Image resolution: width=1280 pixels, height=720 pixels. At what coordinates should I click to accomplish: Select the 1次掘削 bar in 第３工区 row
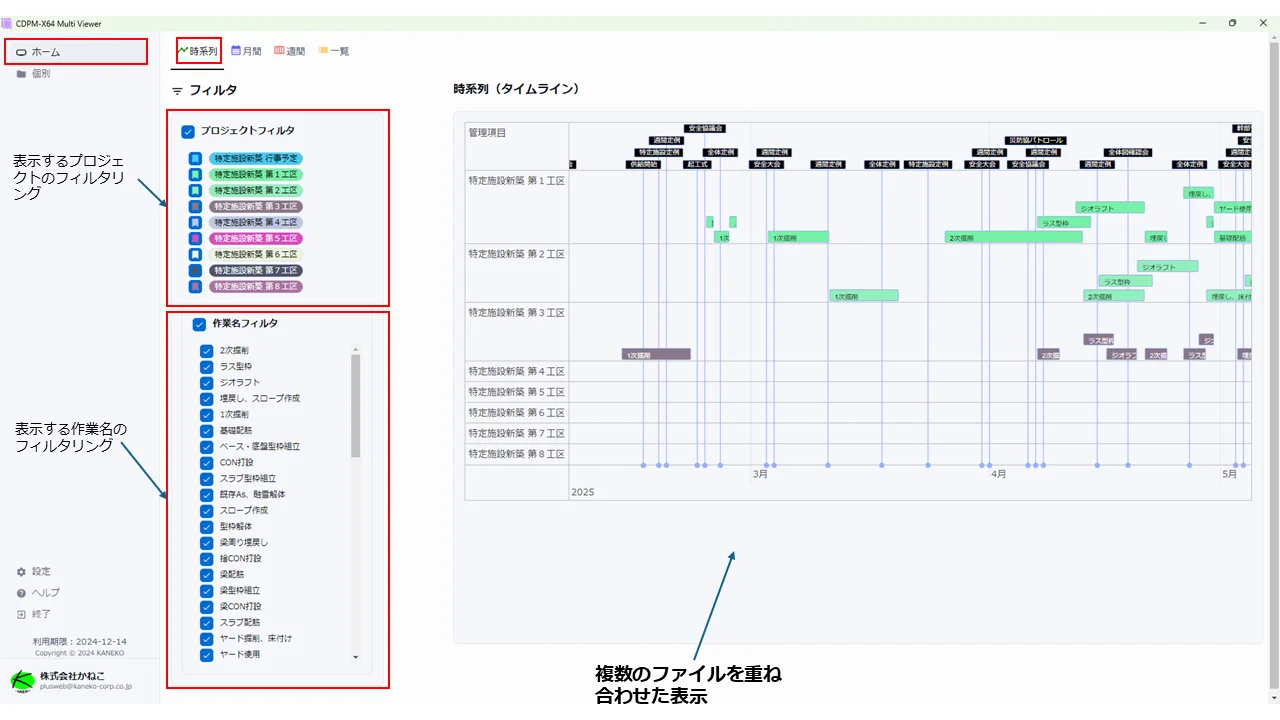pos(656,354)
